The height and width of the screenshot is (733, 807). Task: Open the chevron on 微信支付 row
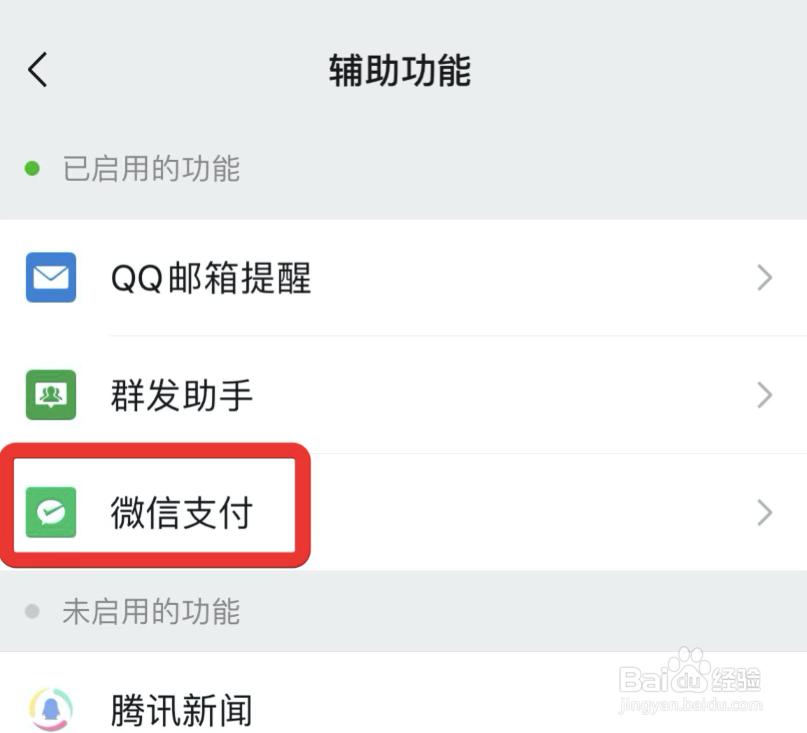click(x=765, y=513)
